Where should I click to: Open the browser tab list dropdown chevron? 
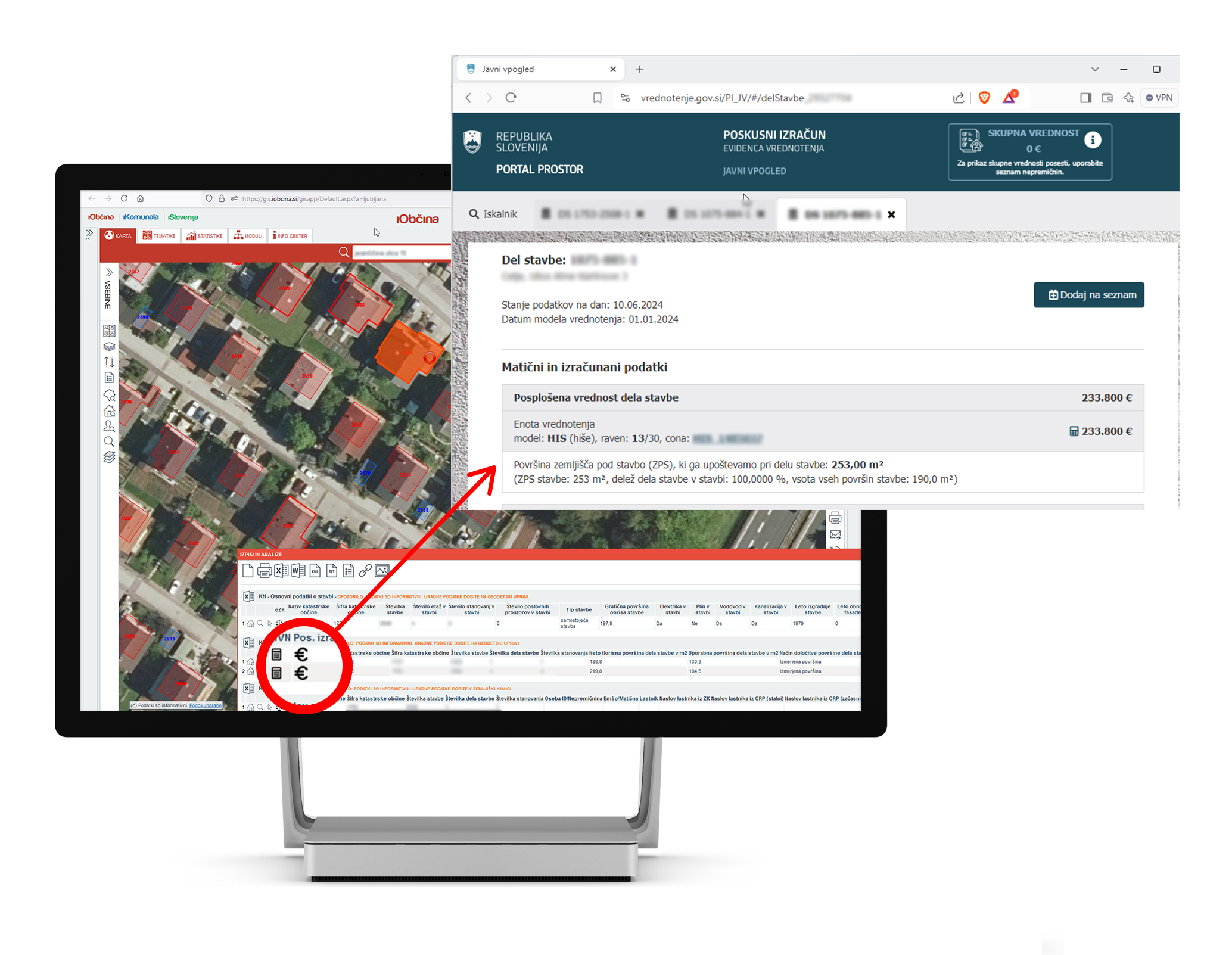(x=1095, y=69)
